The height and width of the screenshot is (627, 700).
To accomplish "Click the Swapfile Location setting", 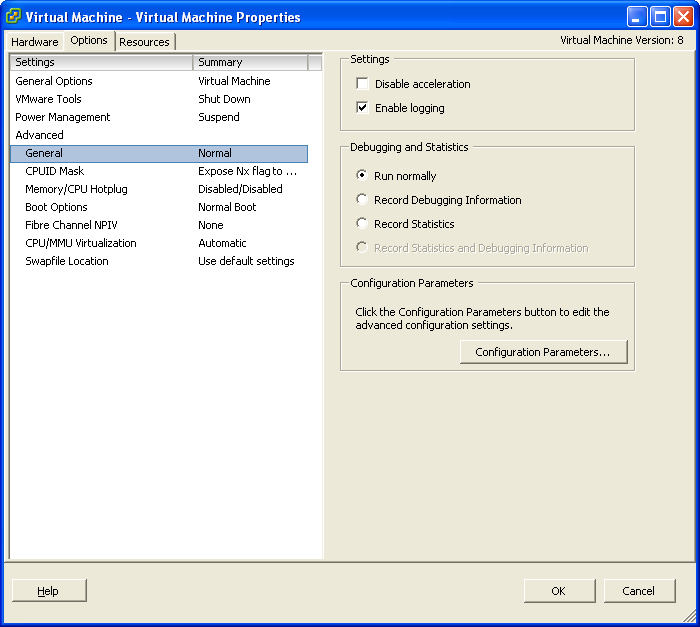I will click(x=66, y=261).
